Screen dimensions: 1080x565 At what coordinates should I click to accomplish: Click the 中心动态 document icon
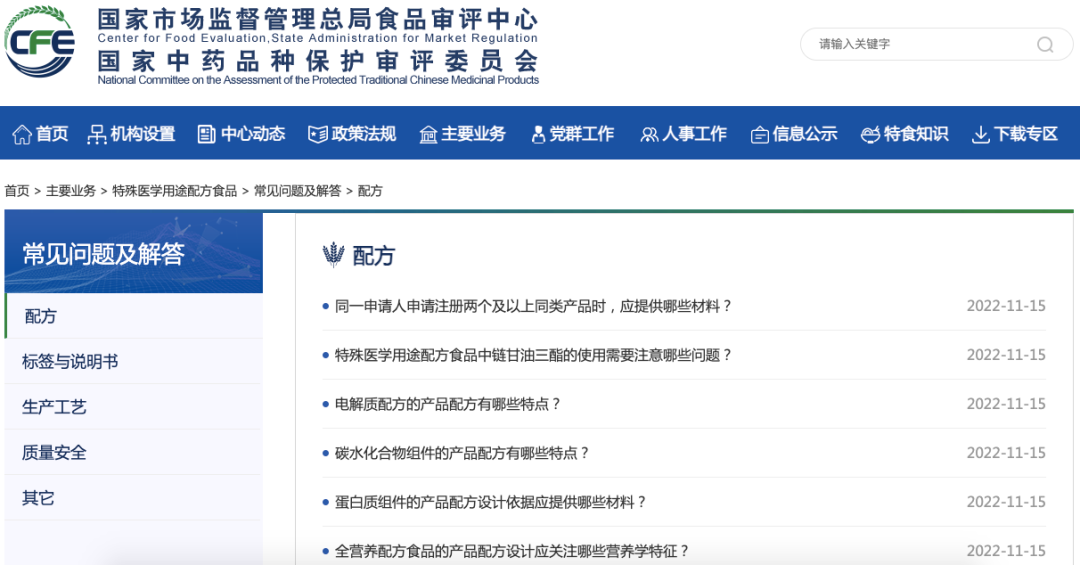tap(207, 134)
